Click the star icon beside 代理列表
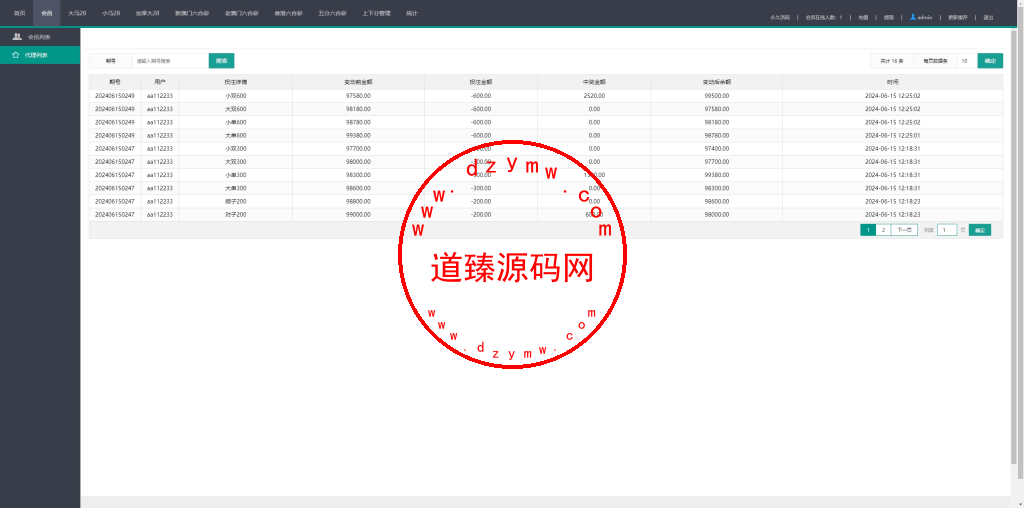1024x508 pixels. pyautogui.click(x=16, y=56)
